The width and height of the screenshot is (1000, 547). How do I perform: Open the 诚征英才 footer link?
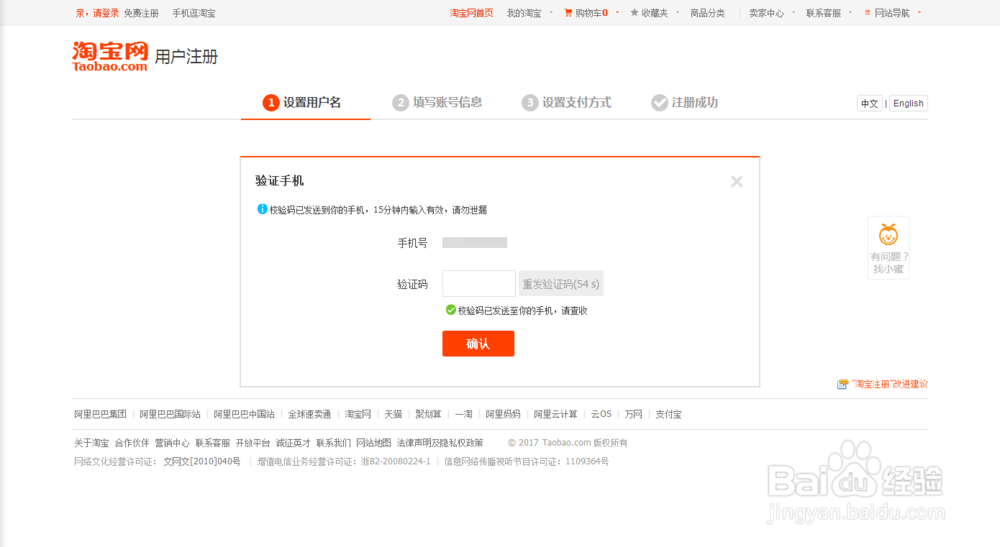[293, 443]
